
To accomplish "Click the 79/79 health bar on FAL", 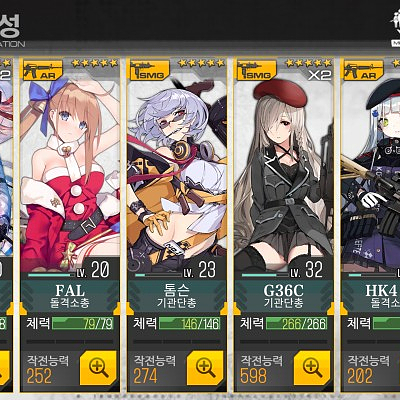I will (x=83, y=323).
